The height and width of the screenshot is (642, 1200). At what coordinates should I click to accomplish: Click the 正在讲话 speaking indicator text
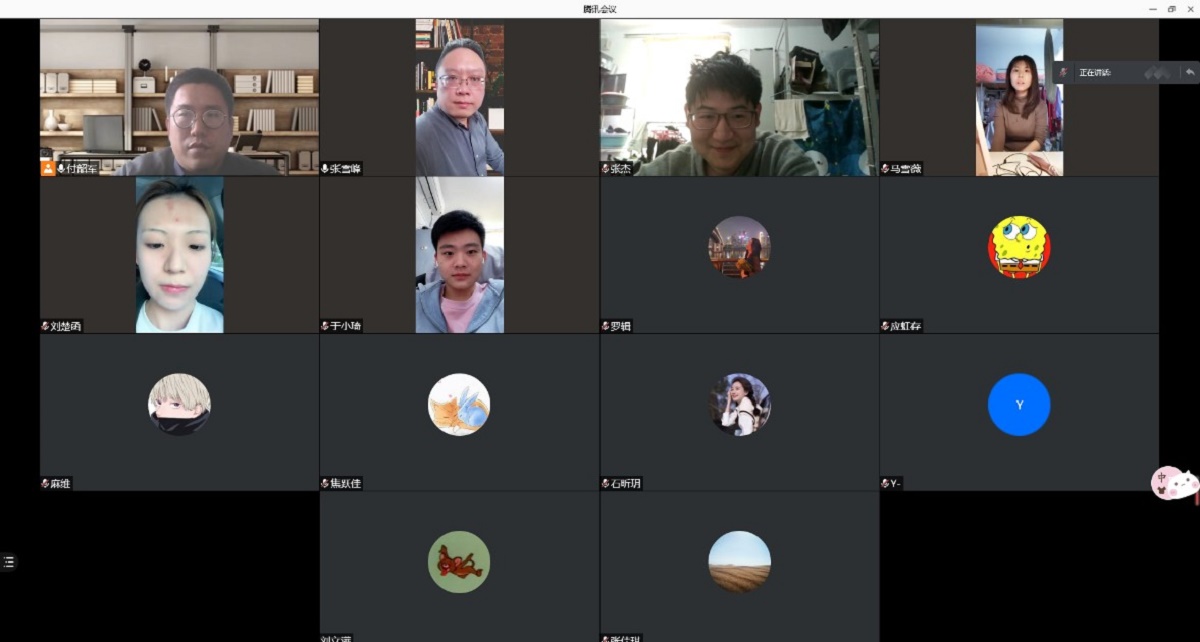tap(1095, 73)
